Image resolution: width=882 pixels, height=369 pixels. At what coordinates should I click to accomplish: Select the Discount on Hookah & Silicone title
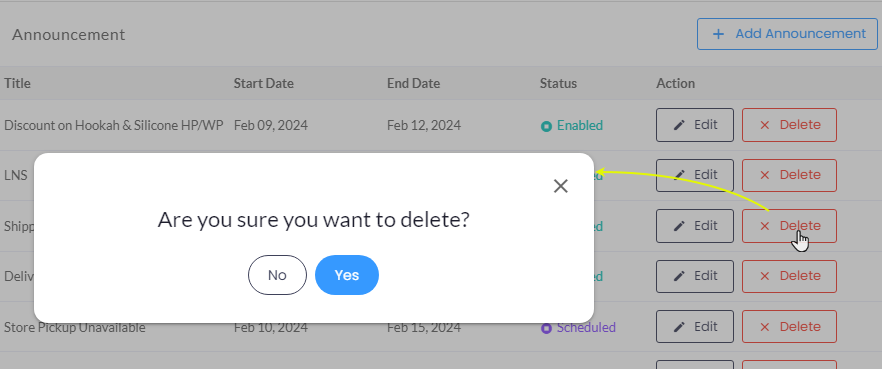point(115,125)
